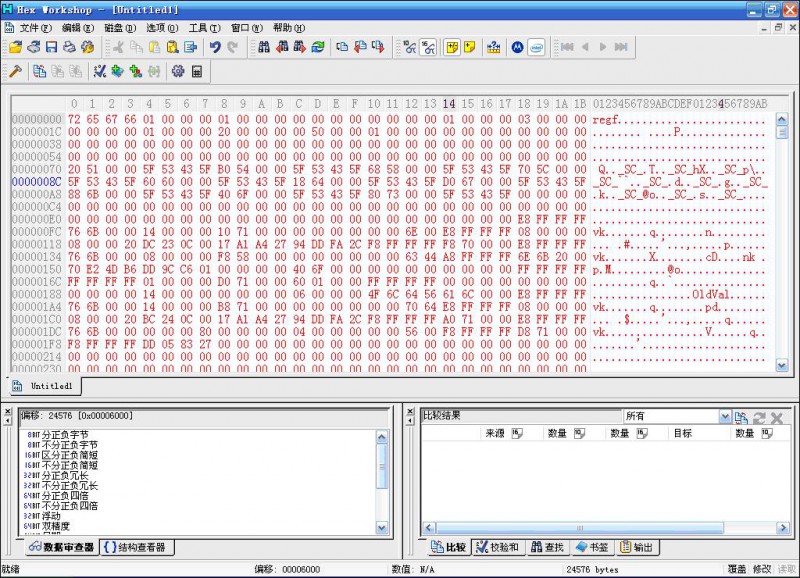Click the Paste clipboard icon
The height and width of the screenshot is (578, 800).
click(155, 47)
